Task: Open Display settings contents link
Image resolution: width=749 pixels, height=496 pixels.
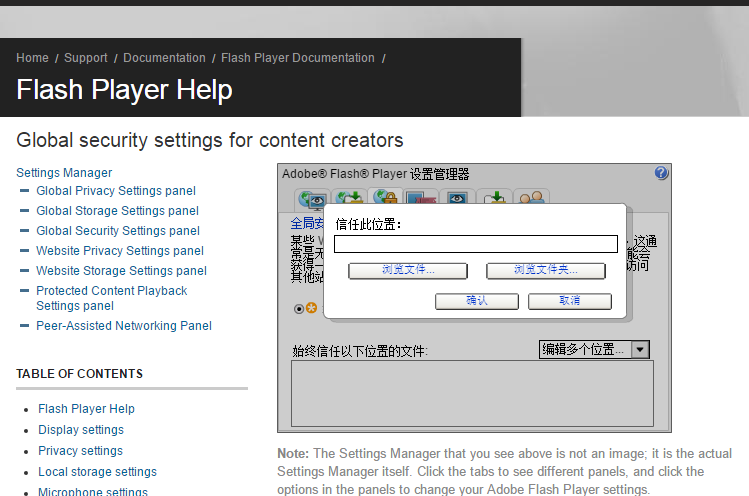Action: [x=81, y=430]
